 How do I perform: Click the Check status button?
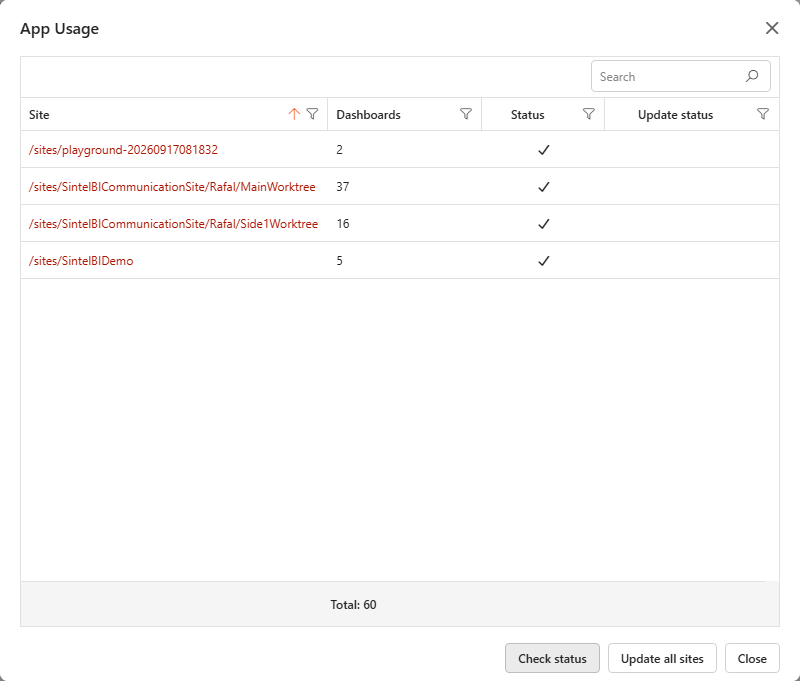552,659
